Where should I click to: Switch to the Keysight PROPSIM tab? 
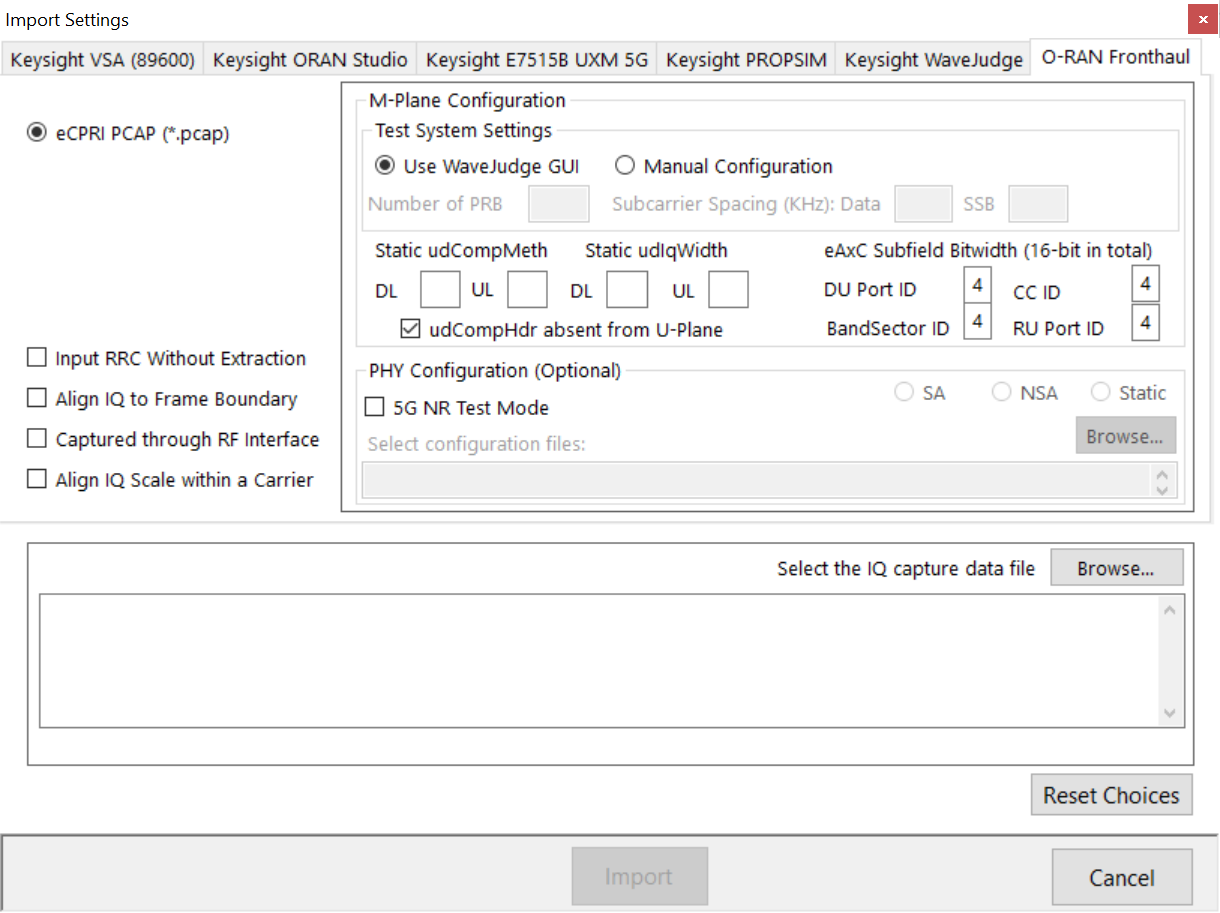pyautogui.click(x=746, y=60)
